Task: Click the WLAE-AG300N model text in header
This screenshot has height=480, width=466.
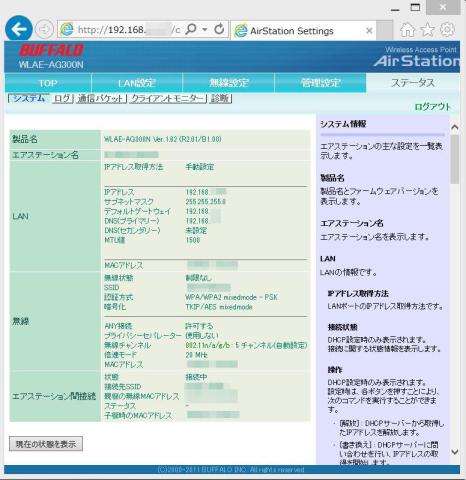Action: 51,64
